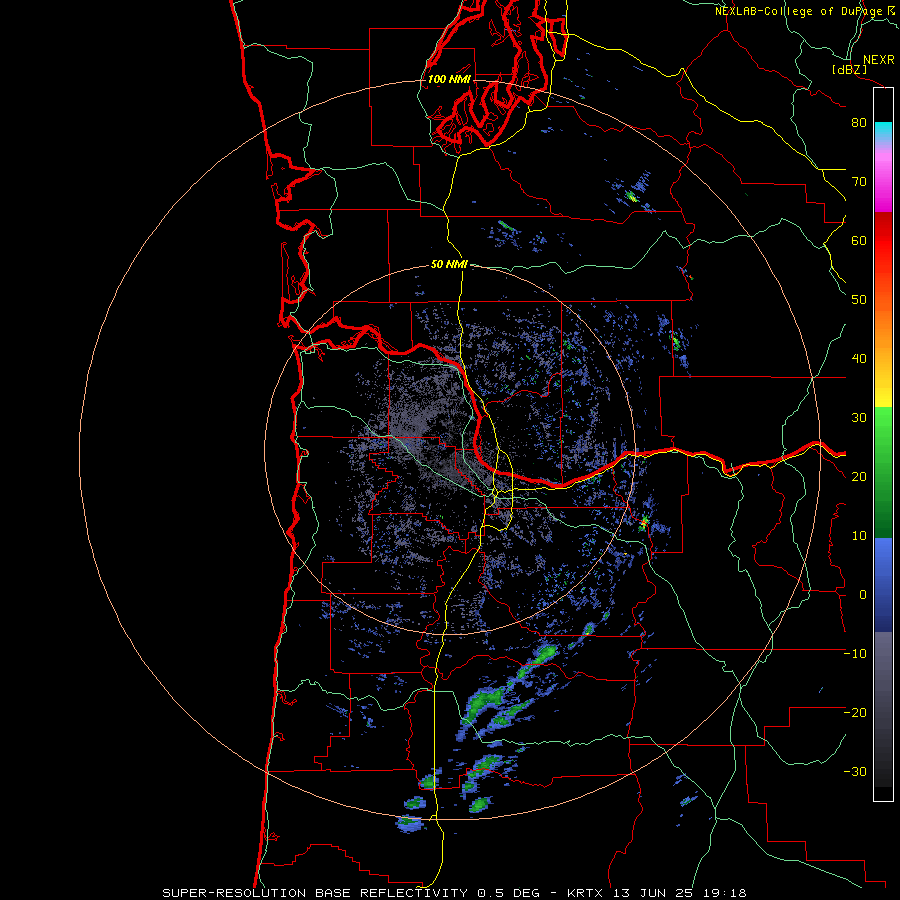This screenshot has height=900, width=900.
Task: Click the "NEXR" label above the color scale
Action: point(878,60)
